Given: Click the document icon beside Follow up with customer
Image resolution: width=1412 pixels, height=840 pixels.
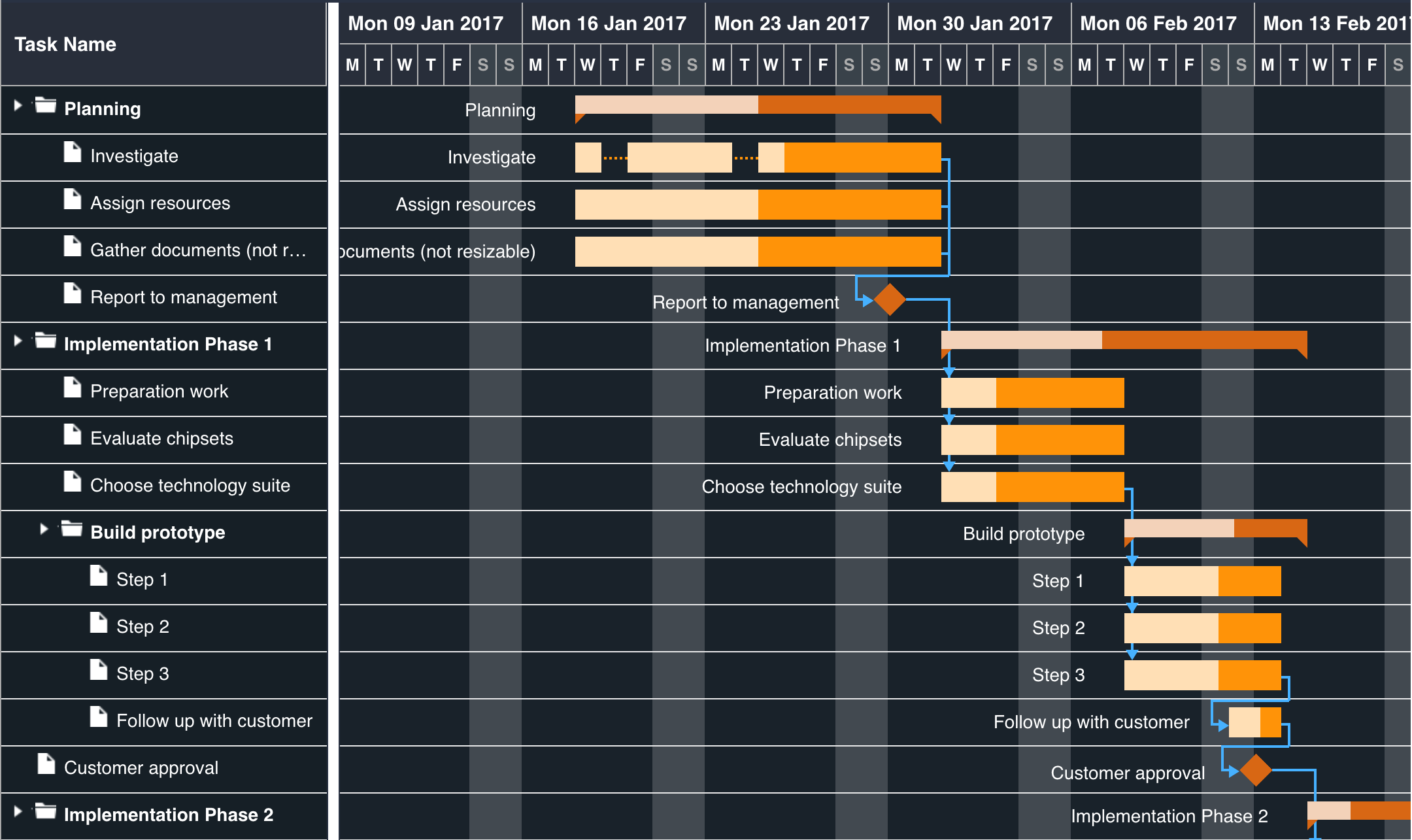Looking at the screenshot, I should [98, 717].
